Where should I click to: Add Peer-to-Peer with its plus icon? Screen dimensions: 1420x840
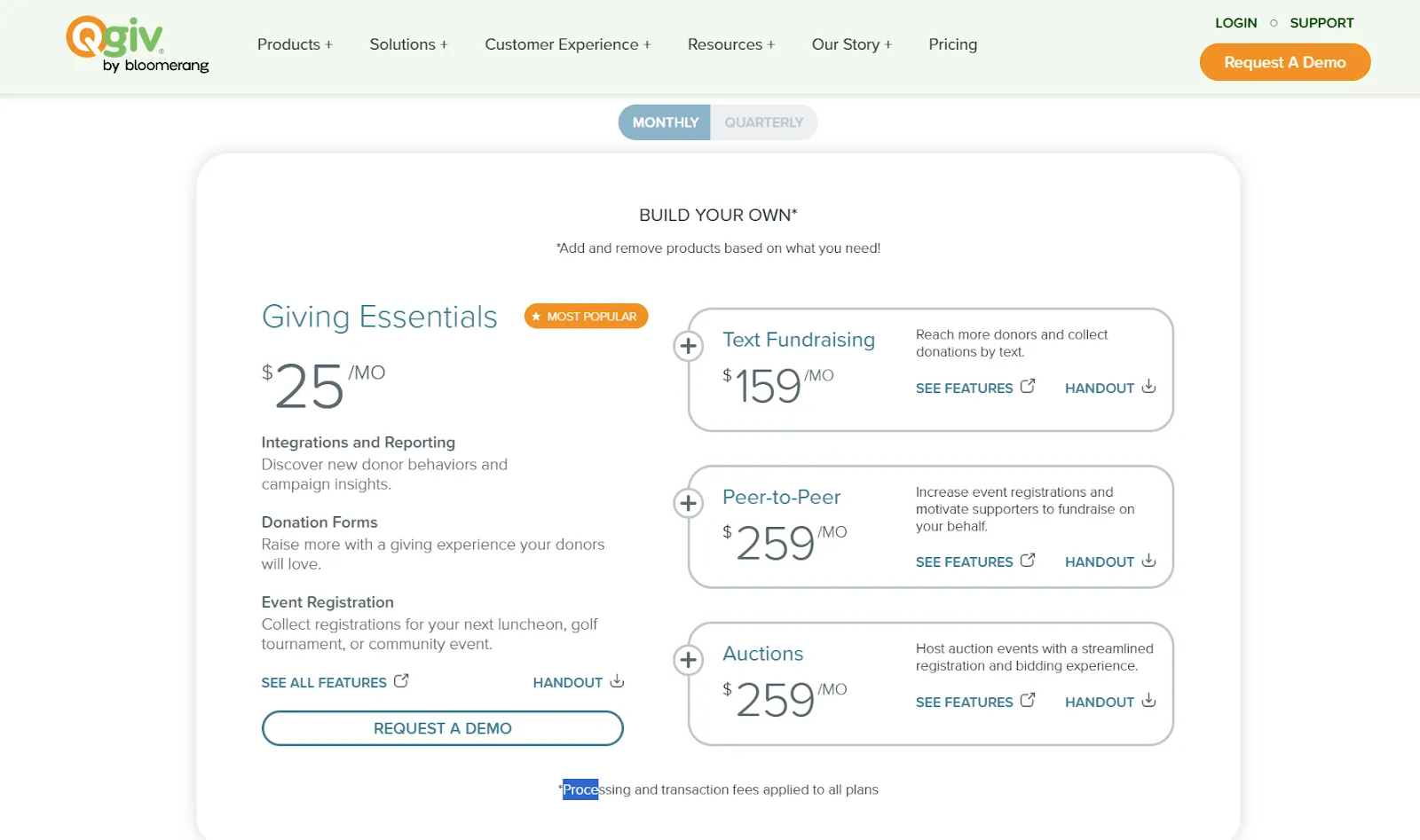click(688, 503)
